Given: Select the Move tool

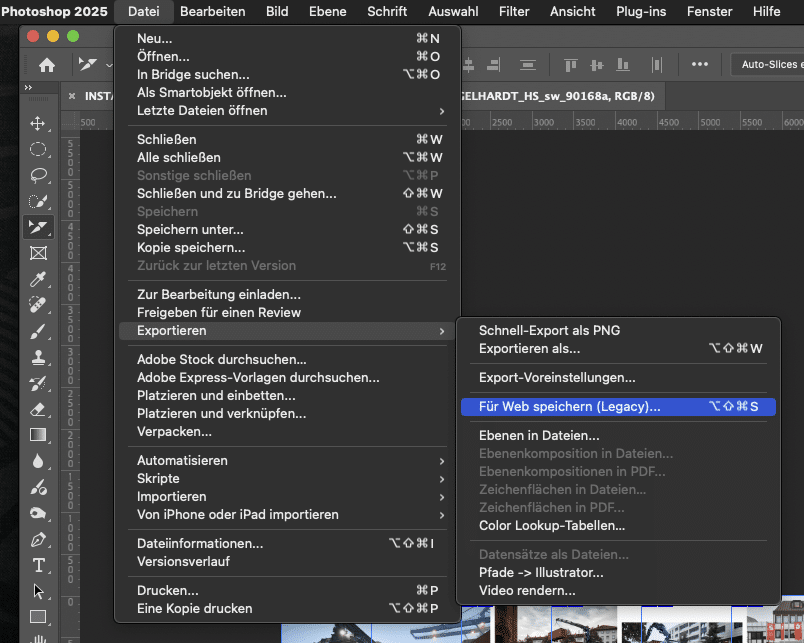Looking at the screenshot, I should pos(38,123).
